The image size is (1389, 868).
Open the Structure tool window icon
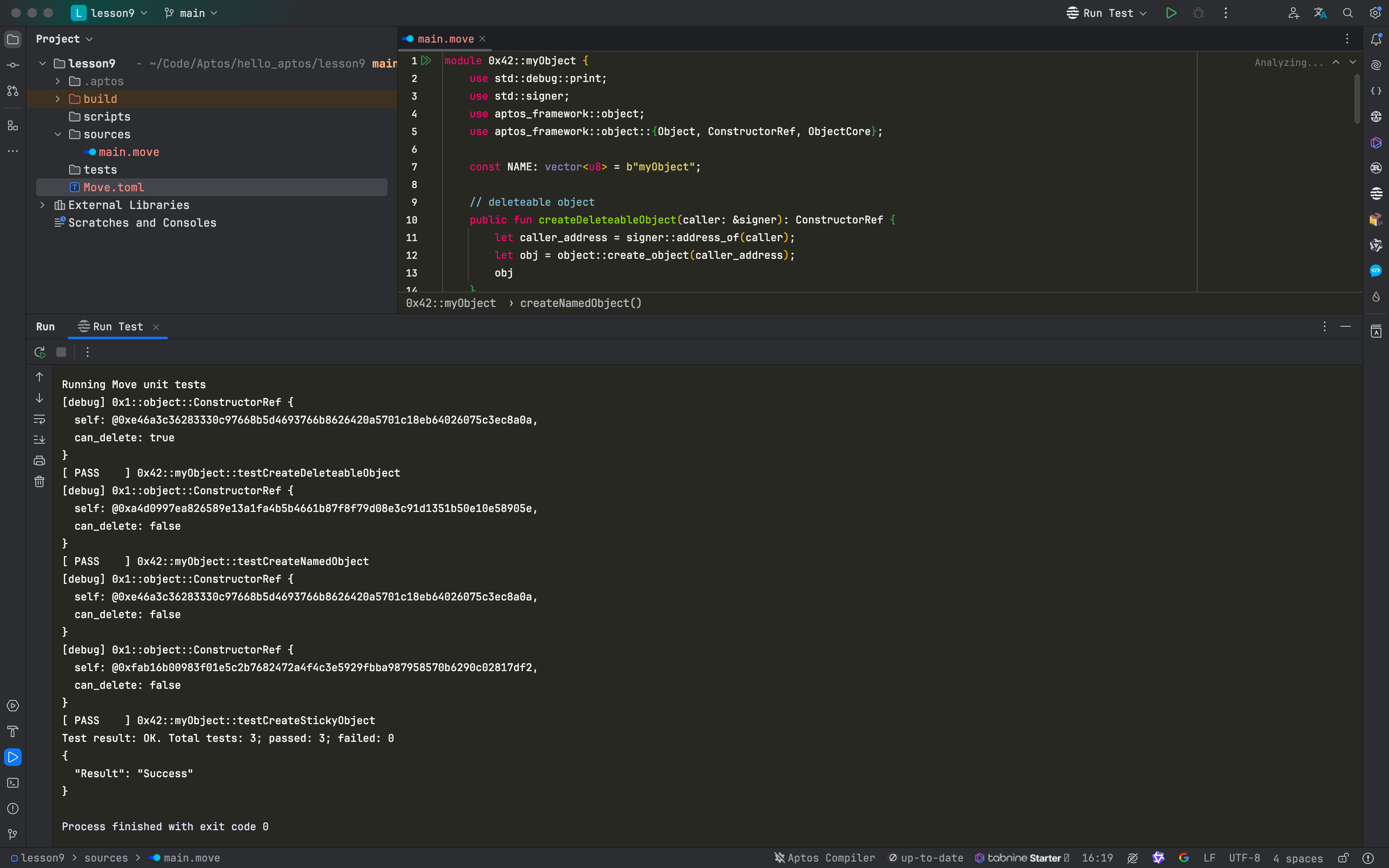click(x=12, y=125)
